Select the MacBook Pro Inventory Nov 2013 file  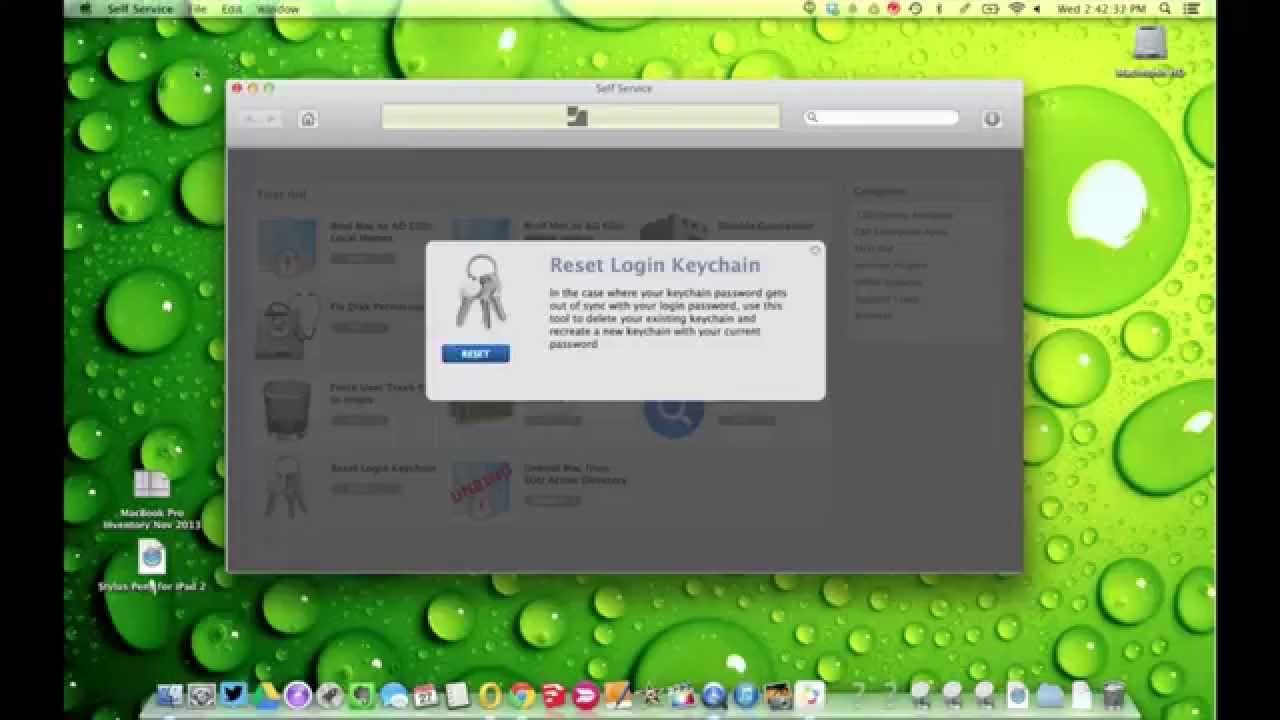pos(152,500)
